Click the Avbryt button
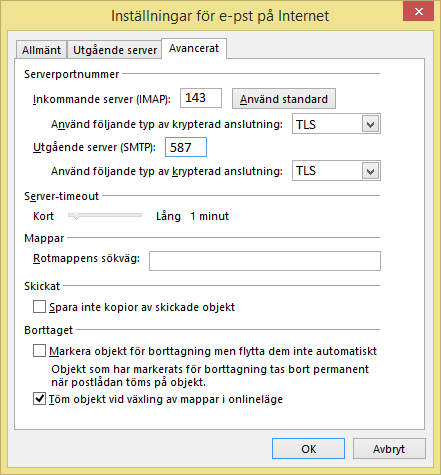Viewport: 441px width, 475px height. pyautogui.click(x=389, y=449)
